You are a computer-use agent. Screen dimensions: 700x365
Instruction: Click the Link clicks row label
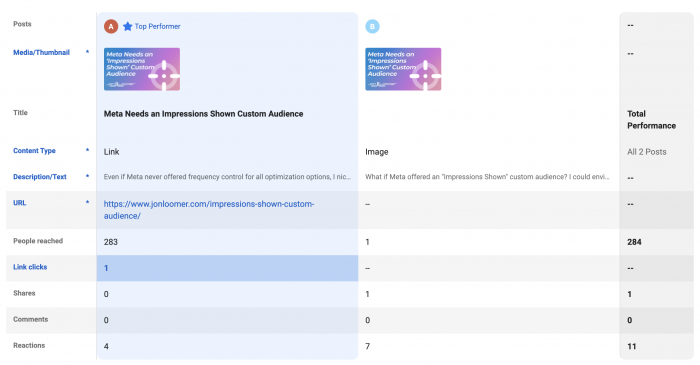tap(30, 267)
